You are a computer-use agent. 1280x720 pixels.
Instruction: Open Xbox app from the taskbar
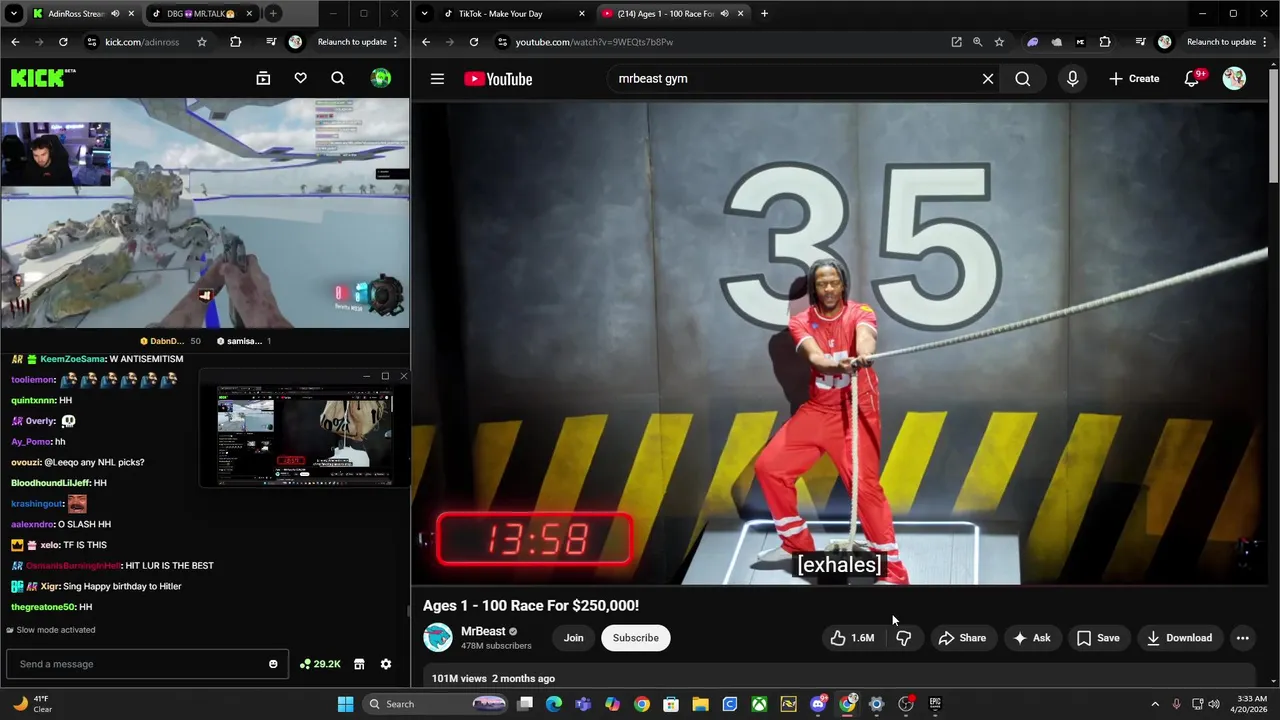pyautogui.click(x=760, y=704)
